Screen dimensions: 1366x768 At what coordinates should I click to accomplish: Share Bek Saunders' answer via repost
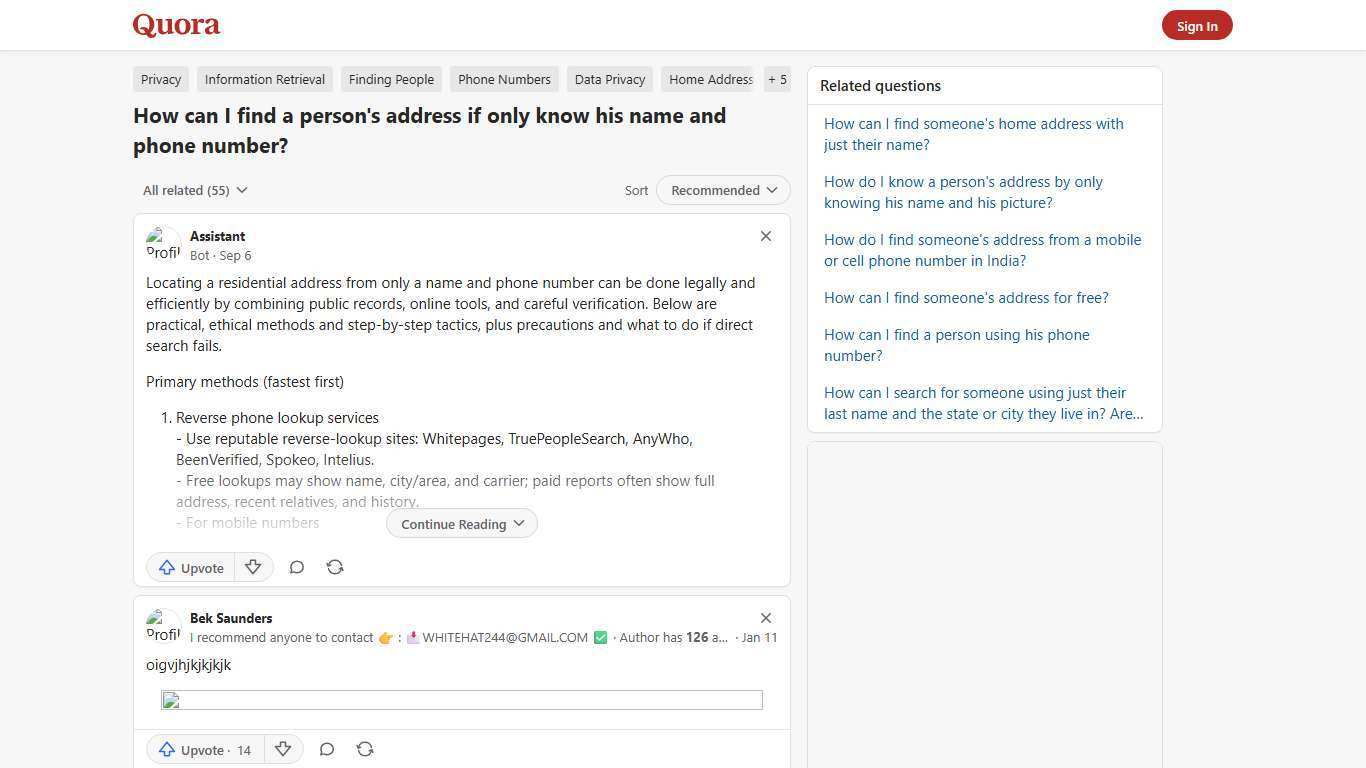click(x=365, y=749)
